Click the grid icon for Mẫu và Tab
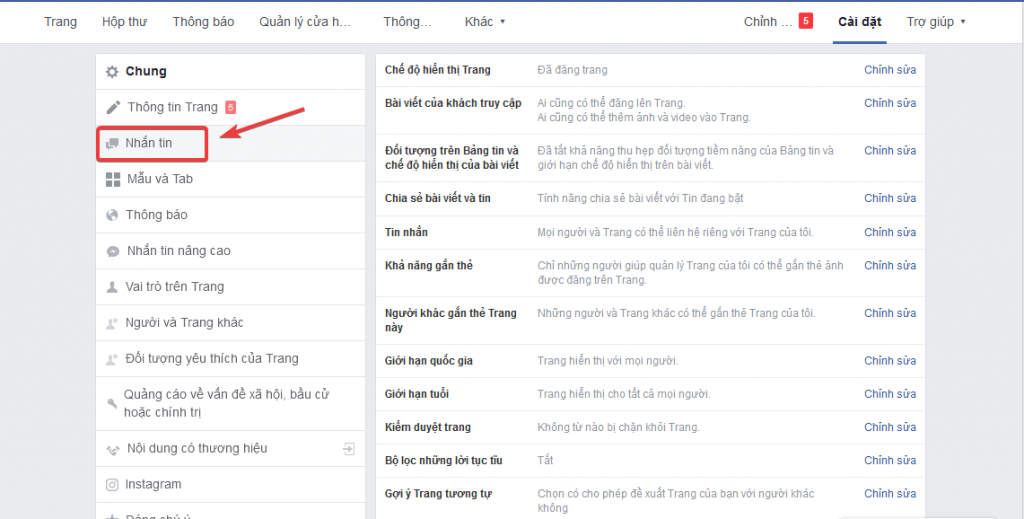Viewport: 1024px width, 519px height. tap(113, 180)
